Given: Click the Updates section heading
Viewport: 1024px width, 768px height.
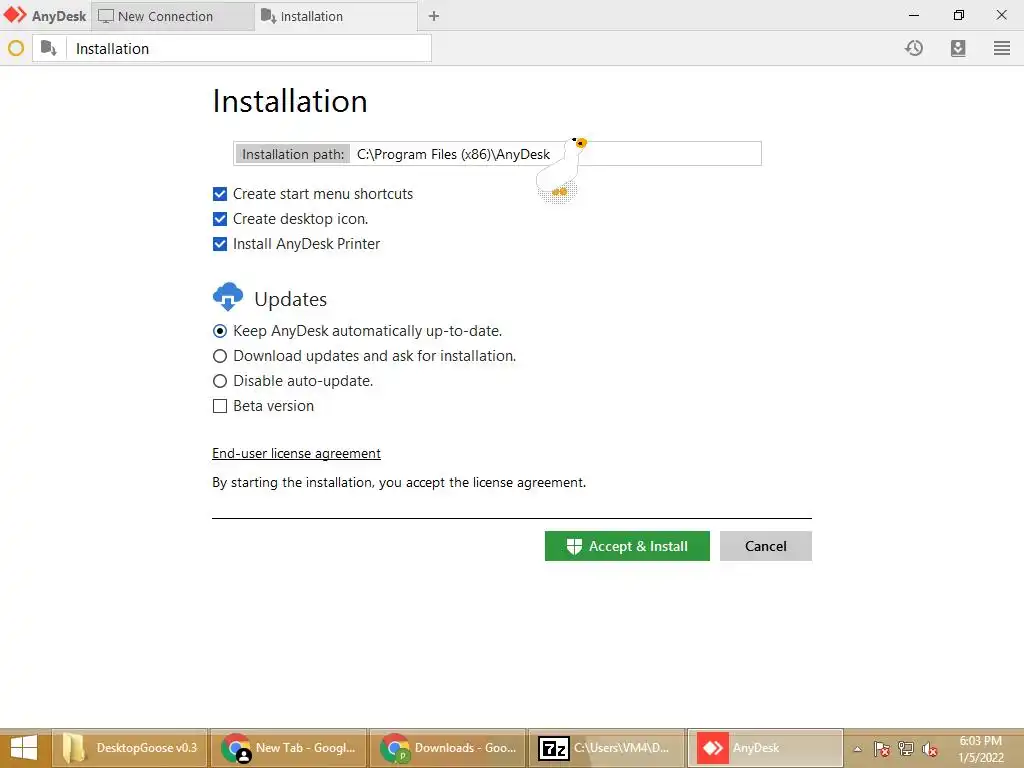Looking at the screenshot, I should point(291,299).
